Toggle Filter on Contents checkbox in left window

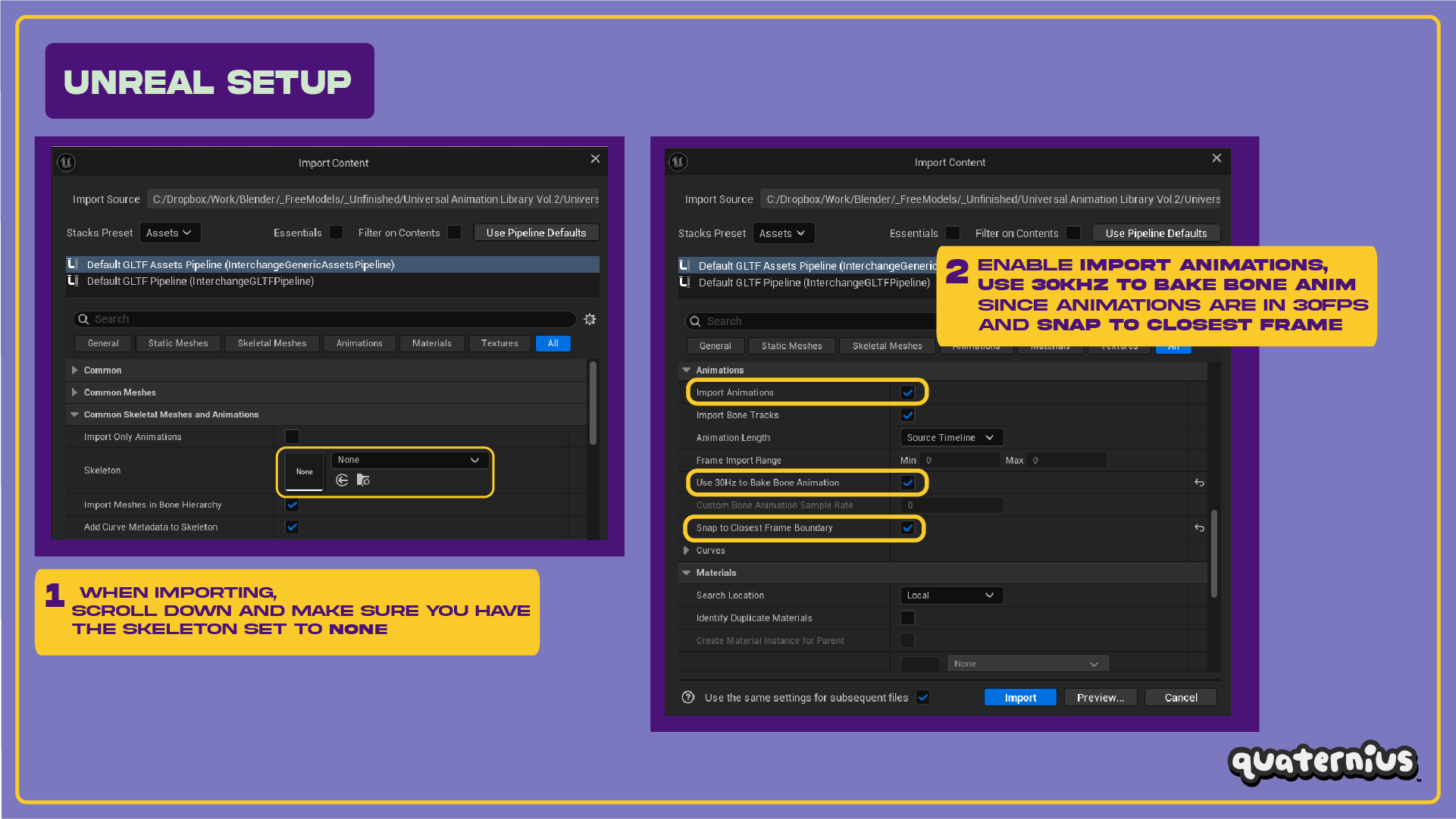coord(455,233)
